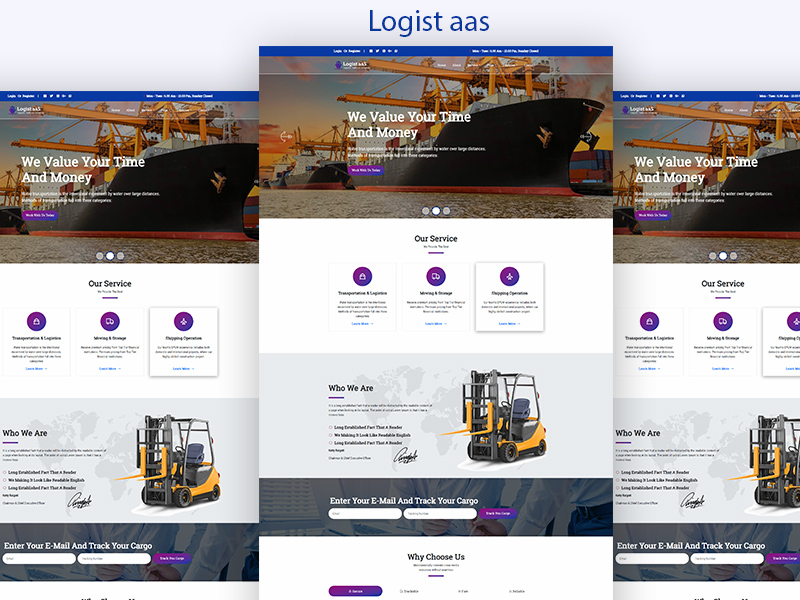
Task: Click Track Your Cargo button in left mockup
Action: tap(172, 558)
